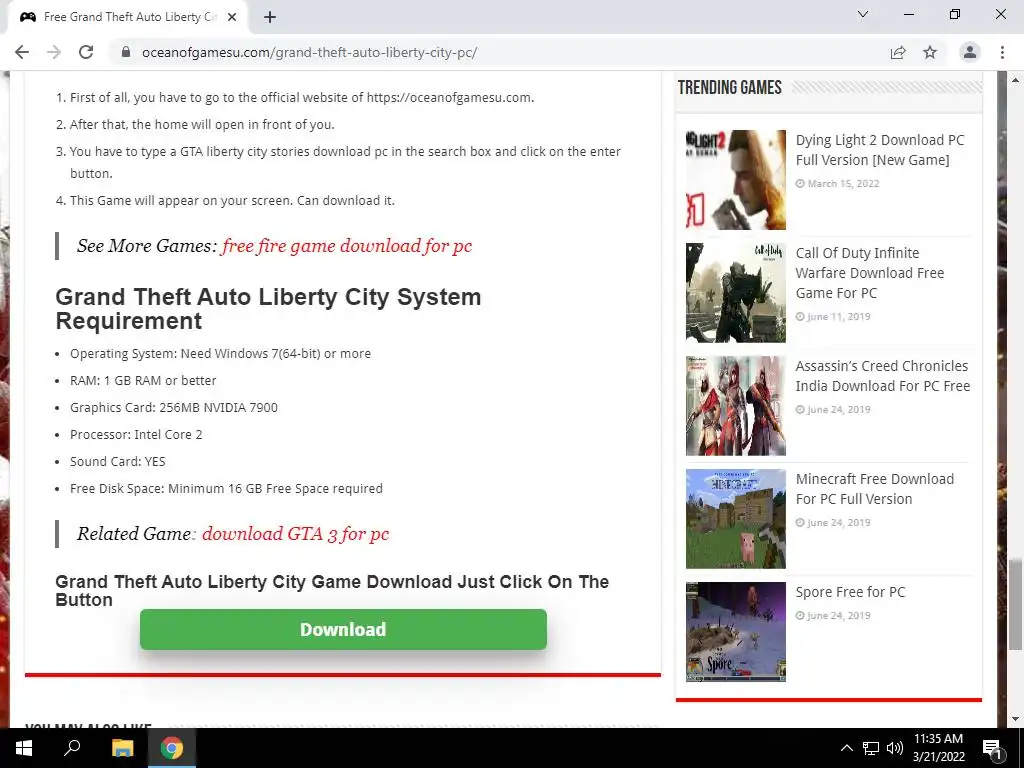Click the scrollbar up arrow

1015,80
